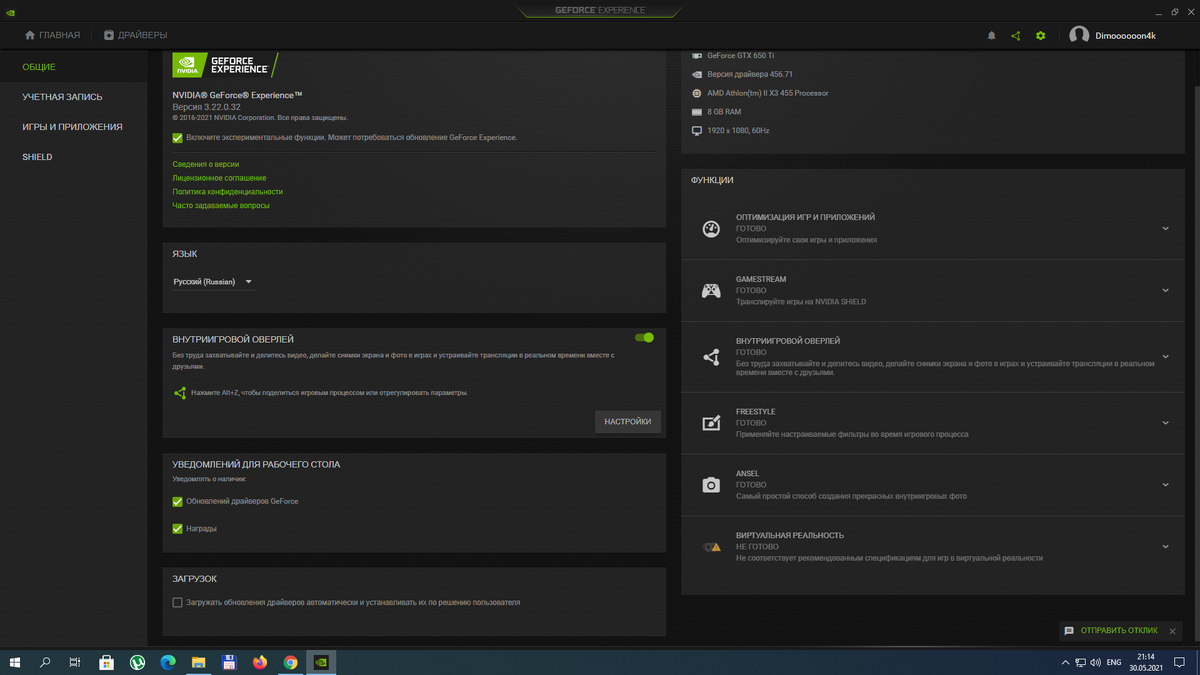Viewport: 1200px width, 675px height.
Task: Open taskbar search magnifier
Action: click(x=45, y=662)
